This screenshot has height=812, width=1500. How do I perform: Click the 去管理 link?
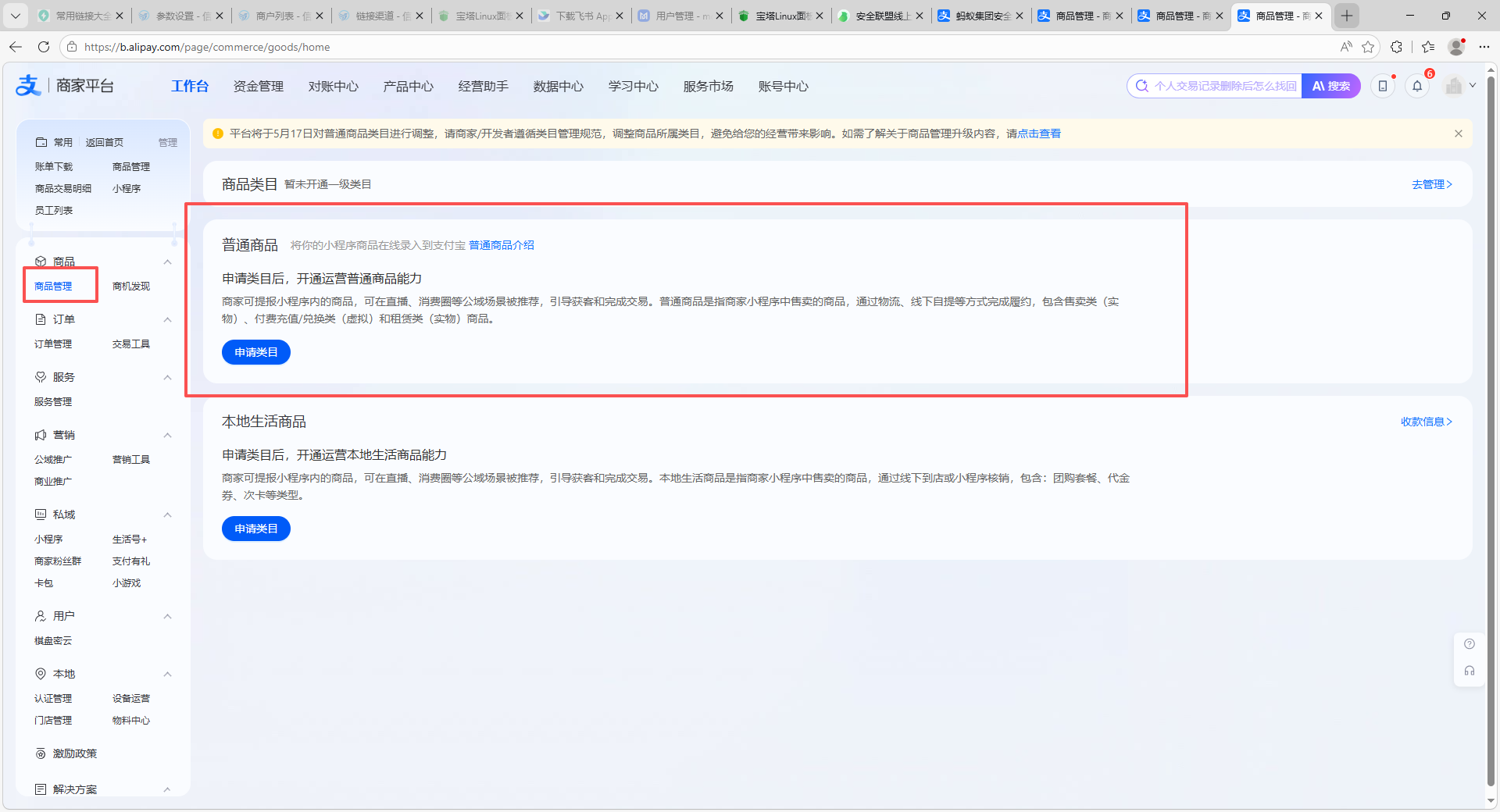tap(1431, 184)
